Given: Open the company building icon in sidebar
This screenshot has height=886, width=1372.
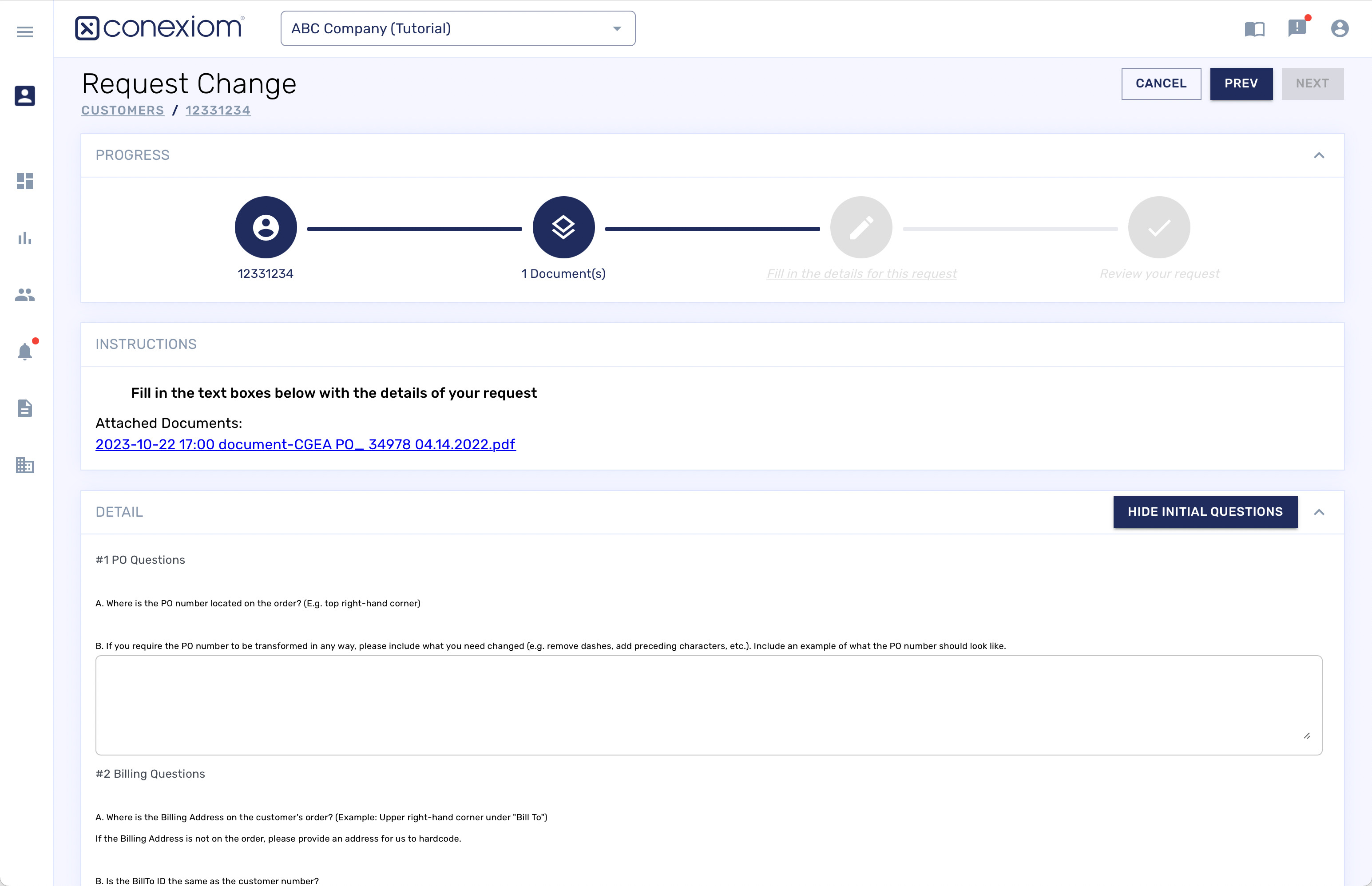Looking at the screenshot, I should point(25,465).
